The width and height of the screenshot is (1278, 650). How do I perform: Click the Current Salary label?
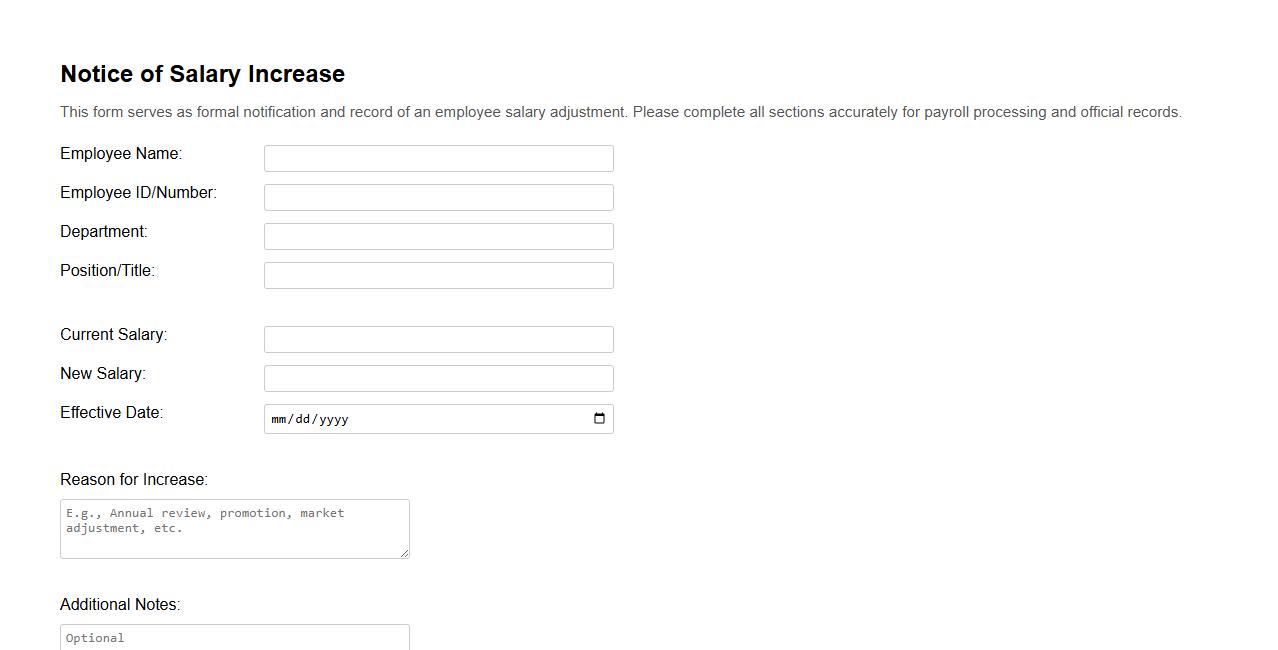113,334
